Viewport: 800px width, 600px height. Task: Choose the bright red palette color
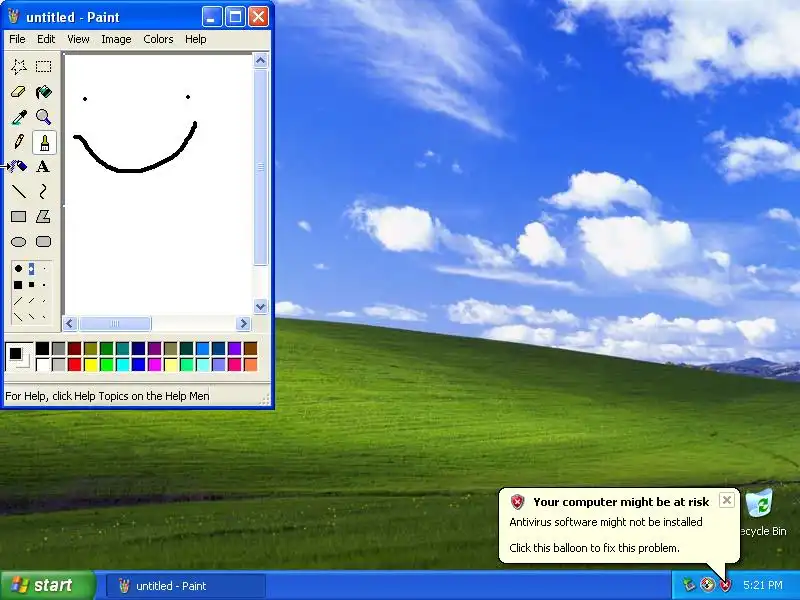pos(74,364)
